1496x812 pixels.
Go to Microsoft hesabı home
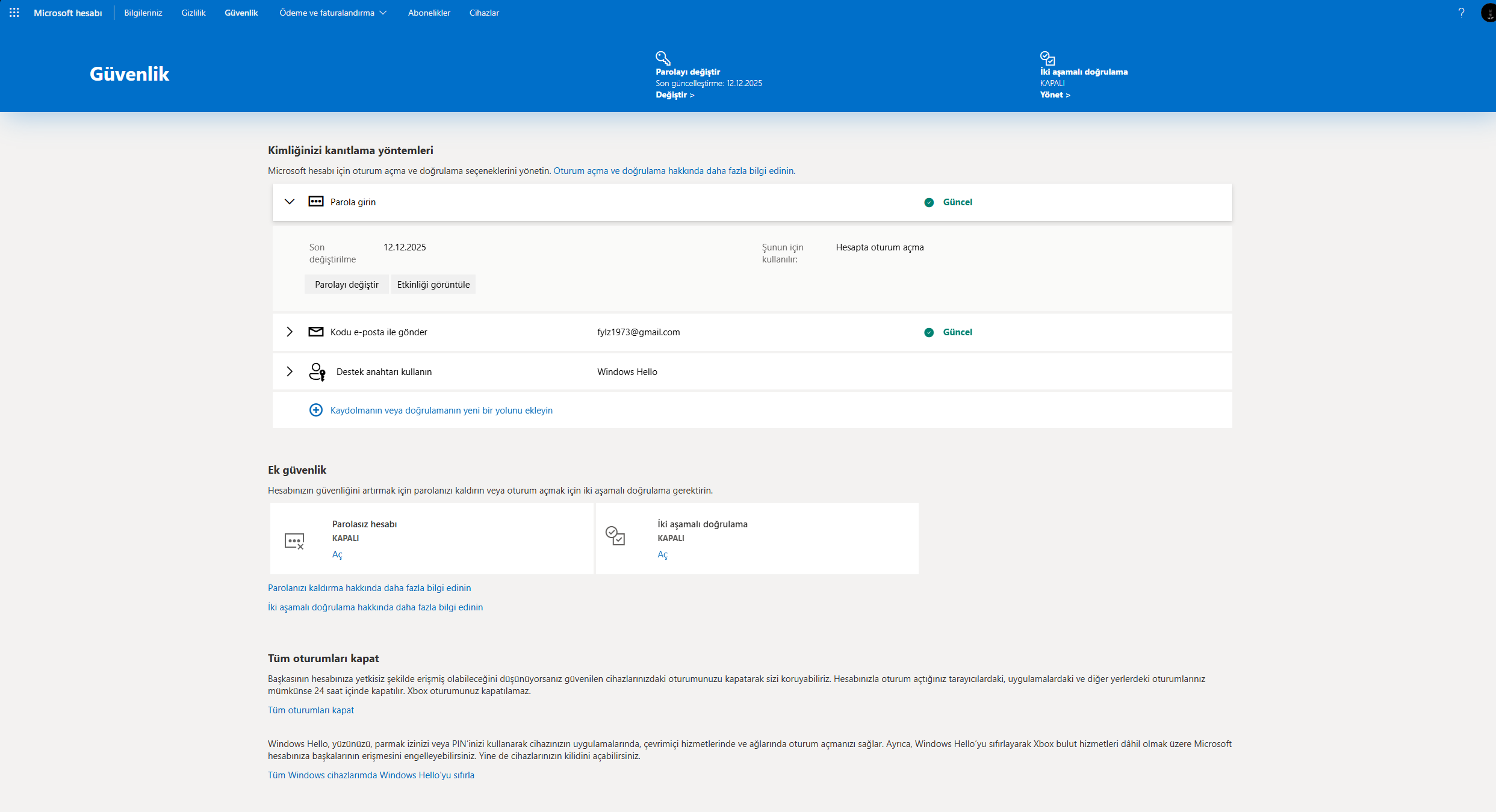[68, 13]
